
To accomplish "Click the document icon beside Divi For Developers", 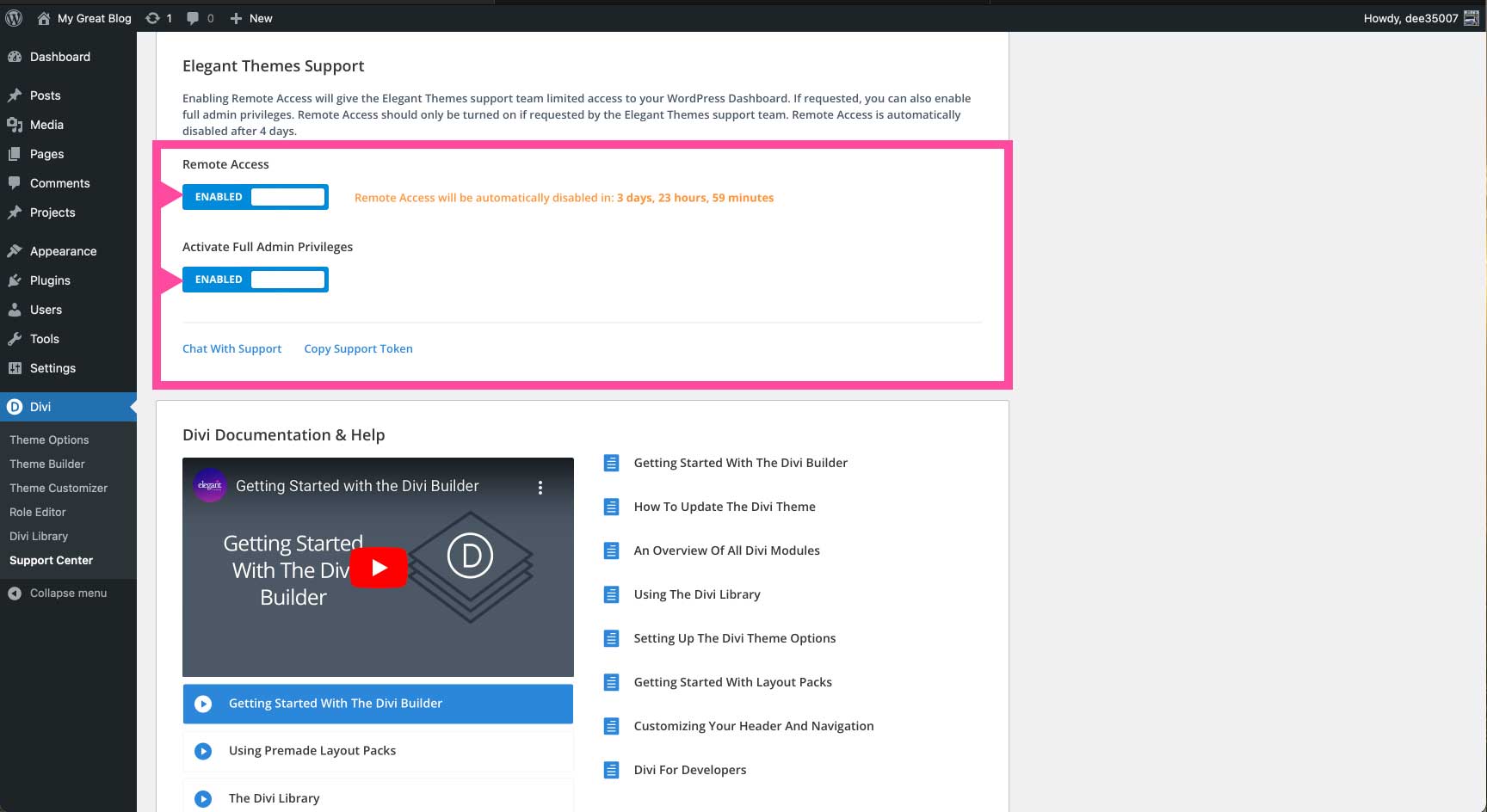I will click(x=611, y=770).
